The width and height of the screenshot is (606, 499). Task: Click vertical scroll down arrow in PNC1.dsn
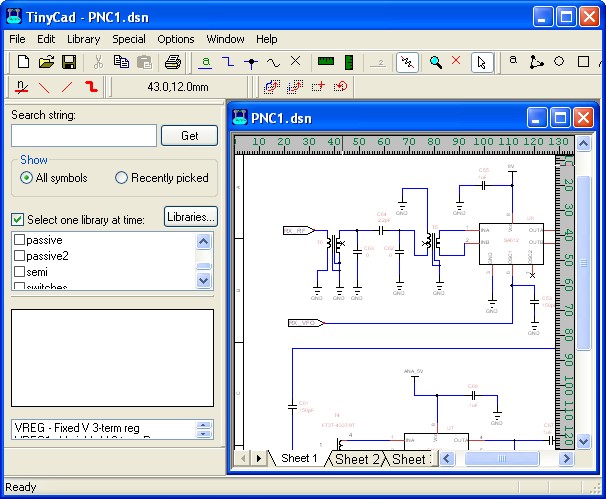(583, 441)
